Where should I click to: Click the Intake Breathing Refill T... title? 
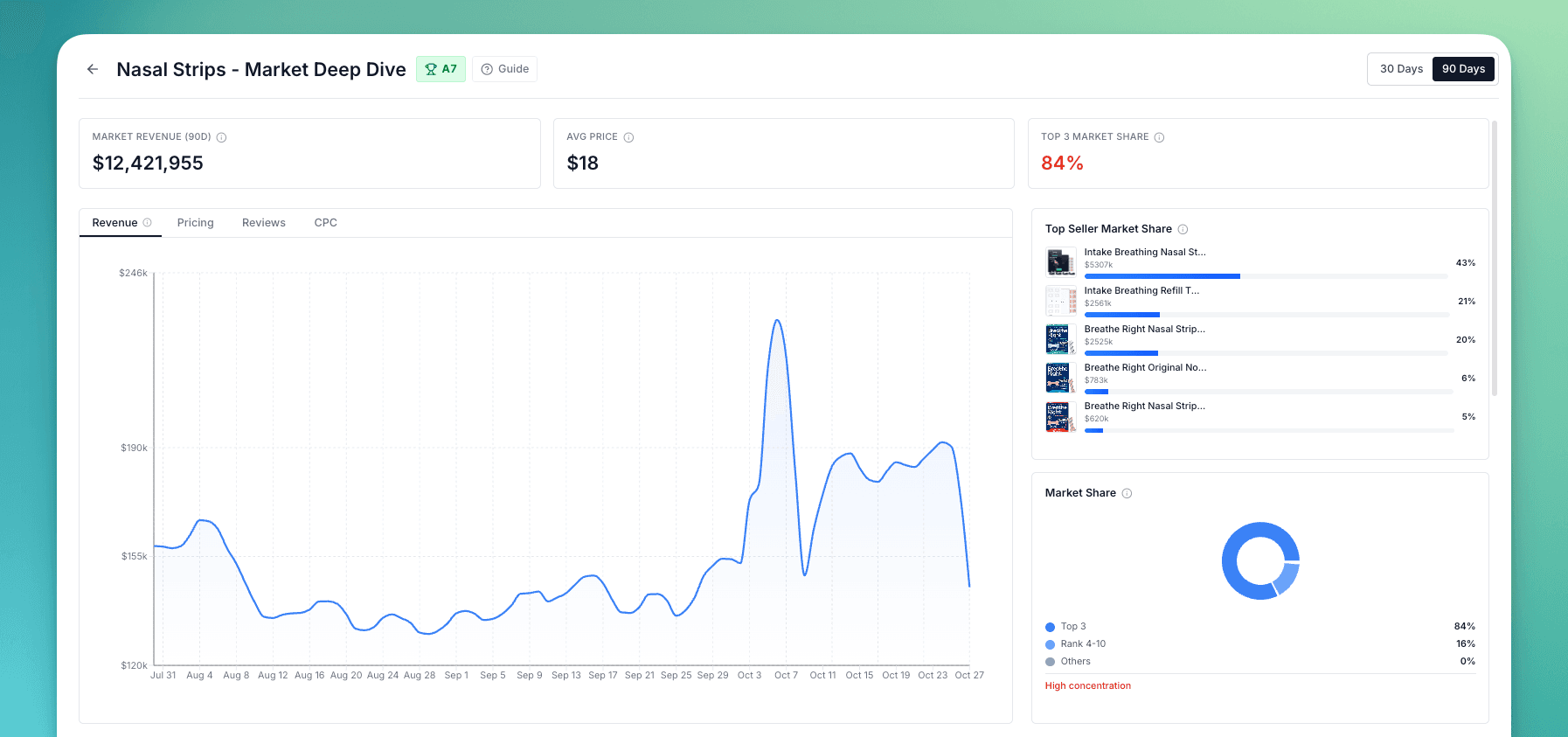(1141, 290)
